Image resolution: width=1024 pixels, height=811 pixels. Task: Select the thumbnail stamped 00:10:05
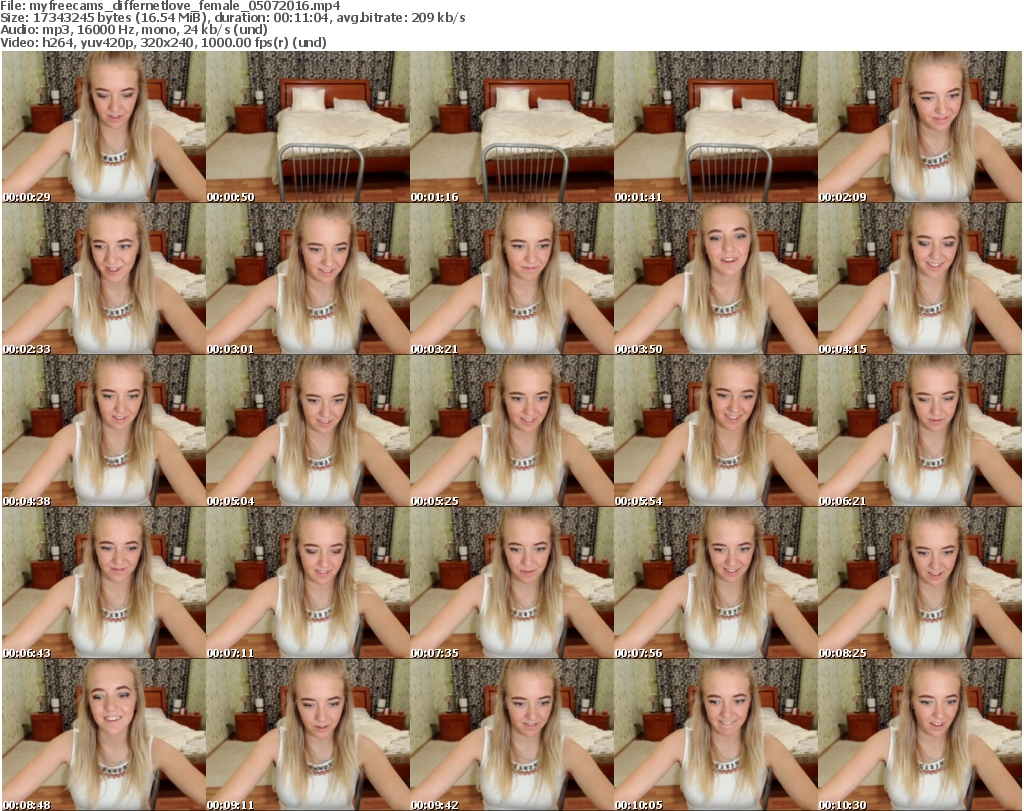coord(715,735)
